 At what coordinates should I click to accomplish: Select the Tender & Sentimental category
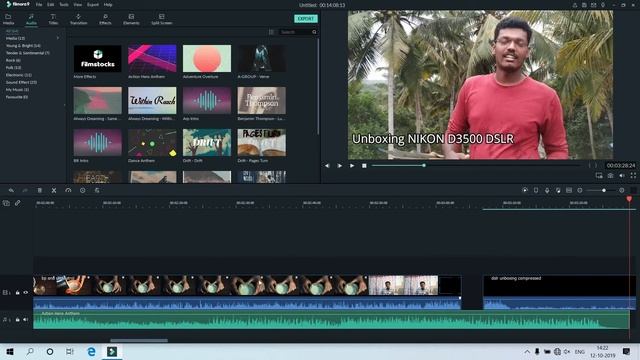28,53
